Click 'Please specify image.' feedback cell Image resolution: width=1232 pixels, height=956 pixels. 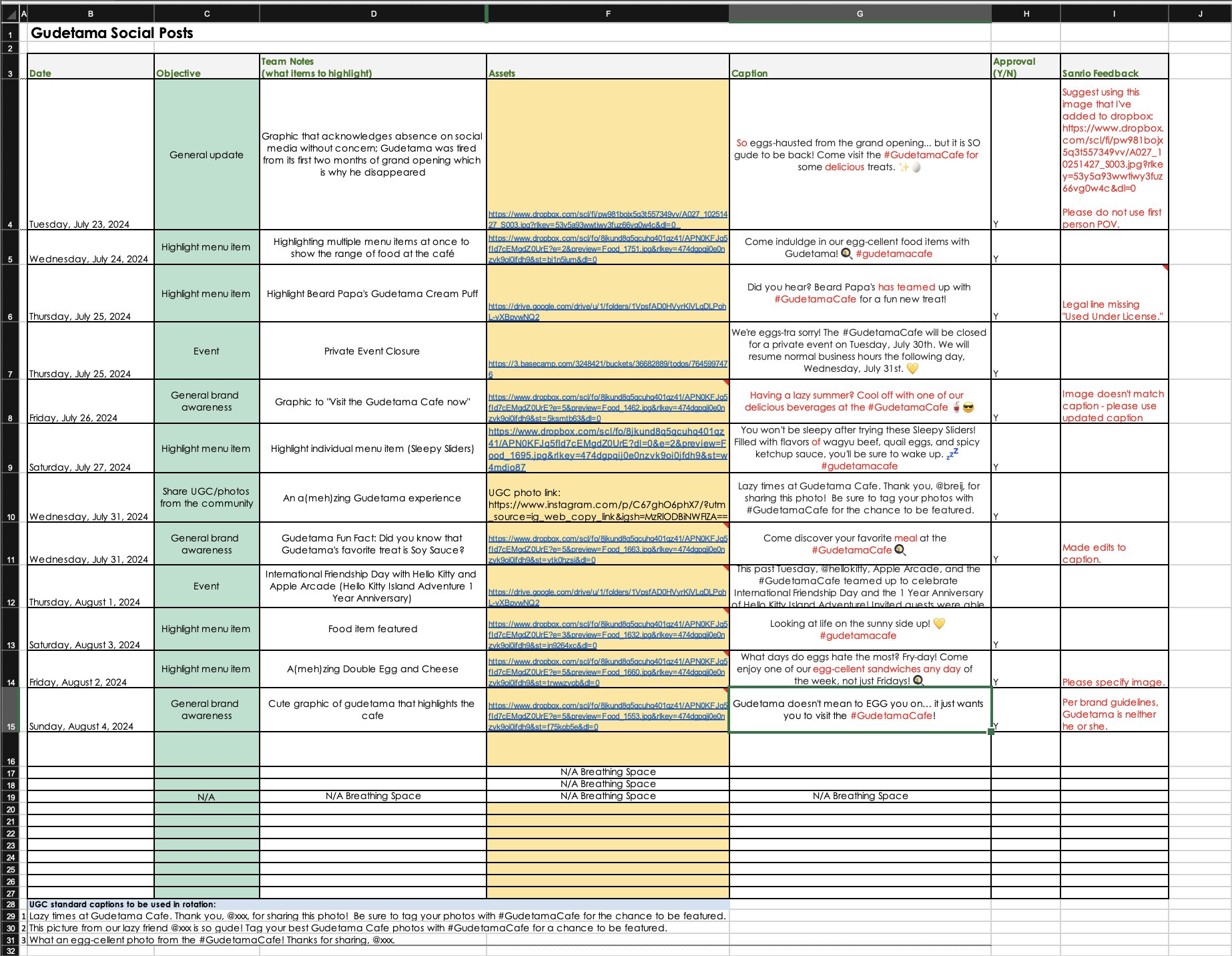click(1114, 669)
